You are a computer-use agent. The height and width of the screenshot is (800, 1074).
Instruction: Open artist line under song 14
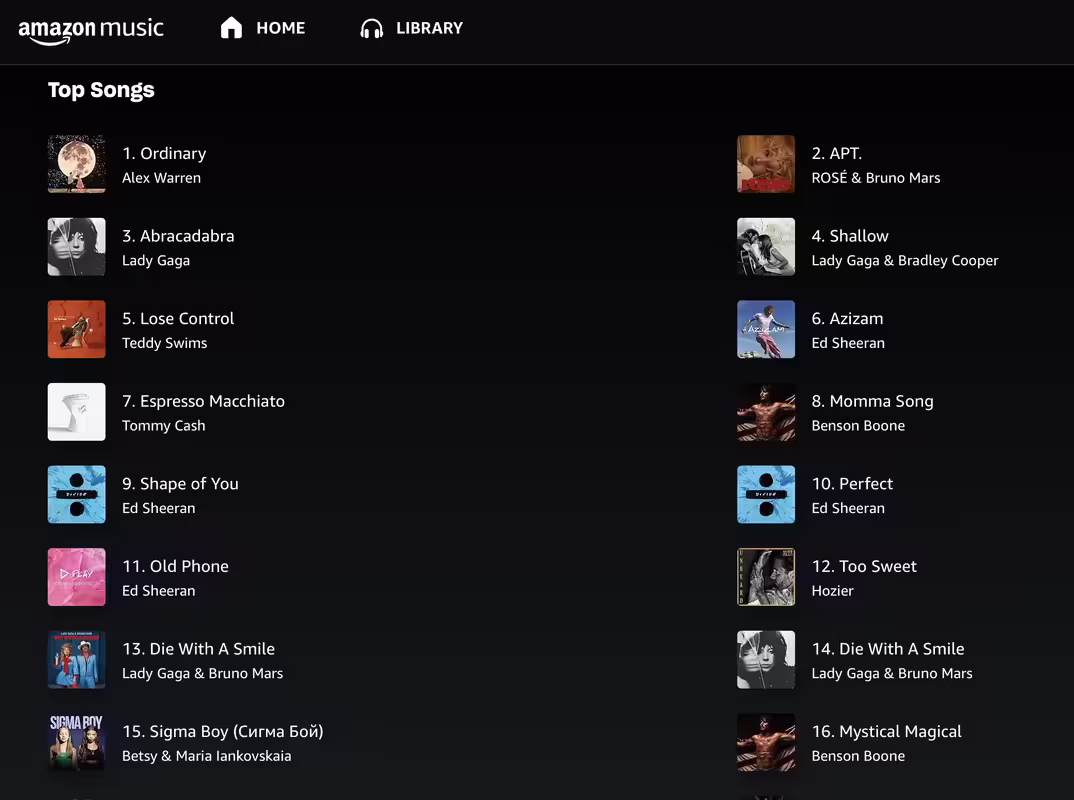click(x=892, y=674)
